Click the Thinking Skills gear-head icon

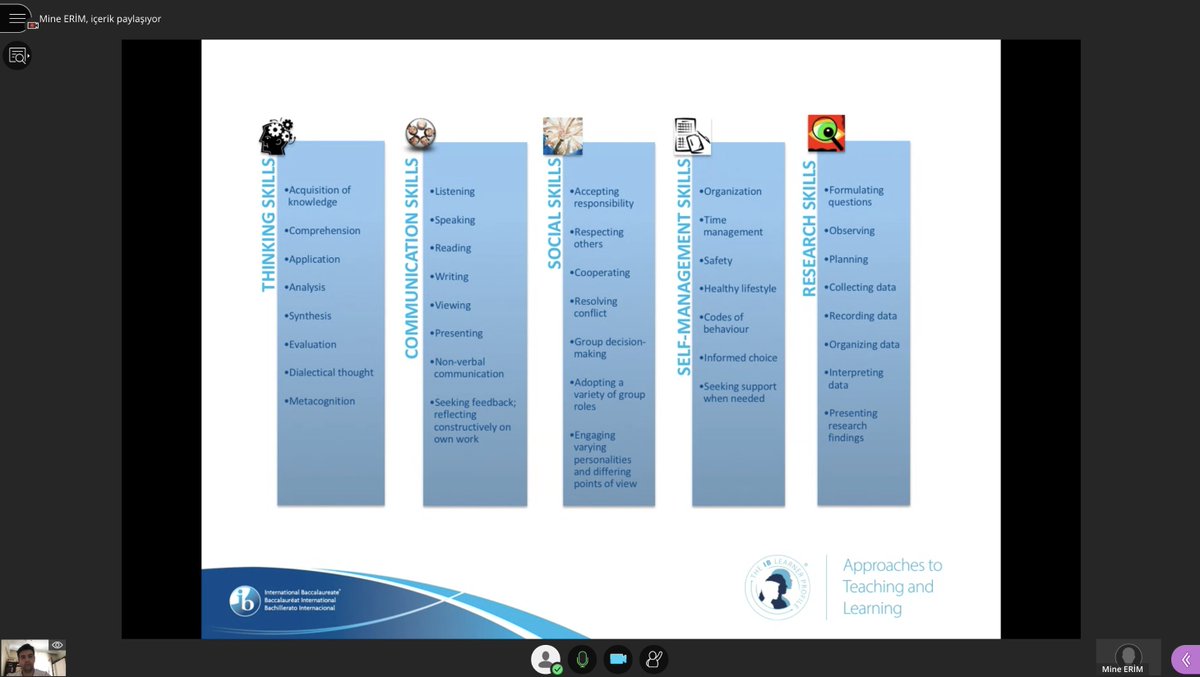coord(274,131)
